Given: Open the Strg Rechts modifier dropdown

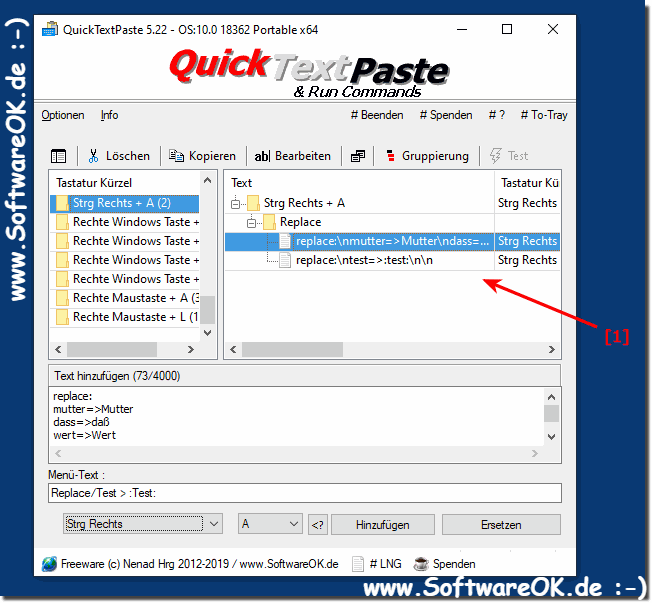Looking at the screenshot, I should pos(143,524).
